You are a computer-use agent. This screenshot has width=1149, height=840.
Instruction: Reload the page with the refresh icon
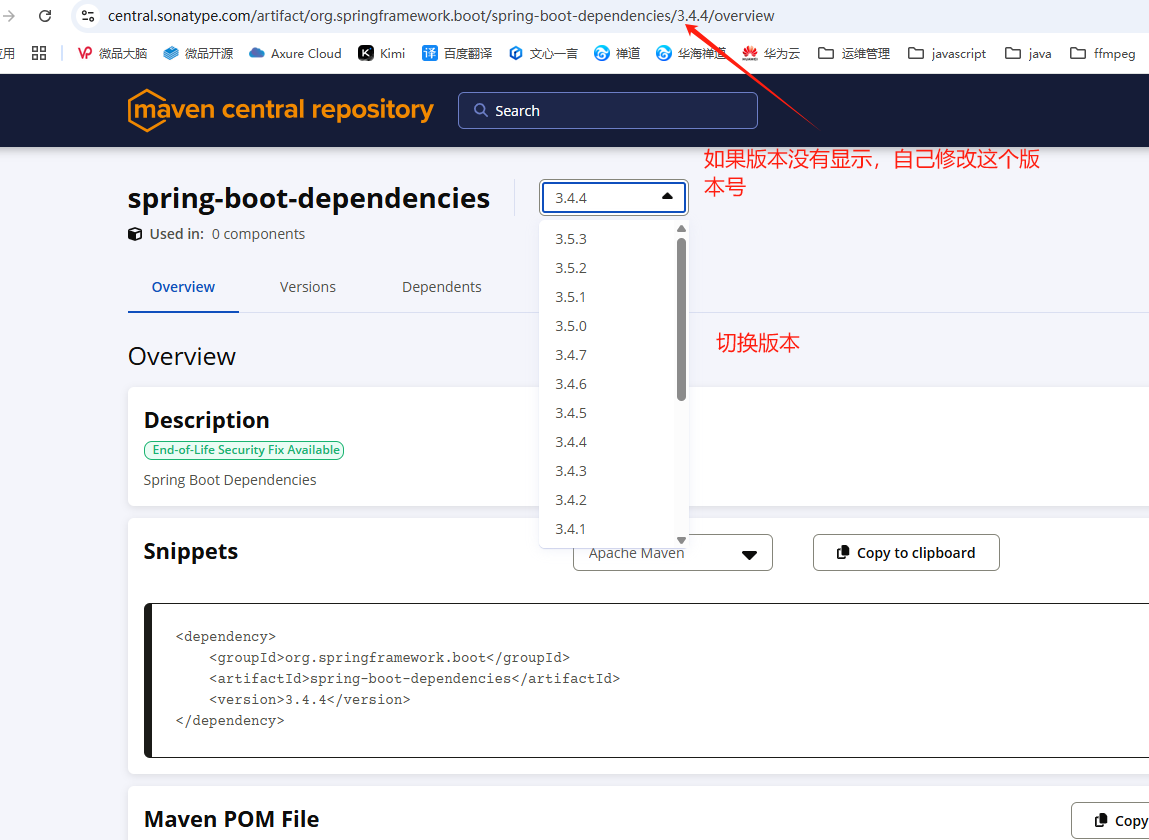click(45, 15)
